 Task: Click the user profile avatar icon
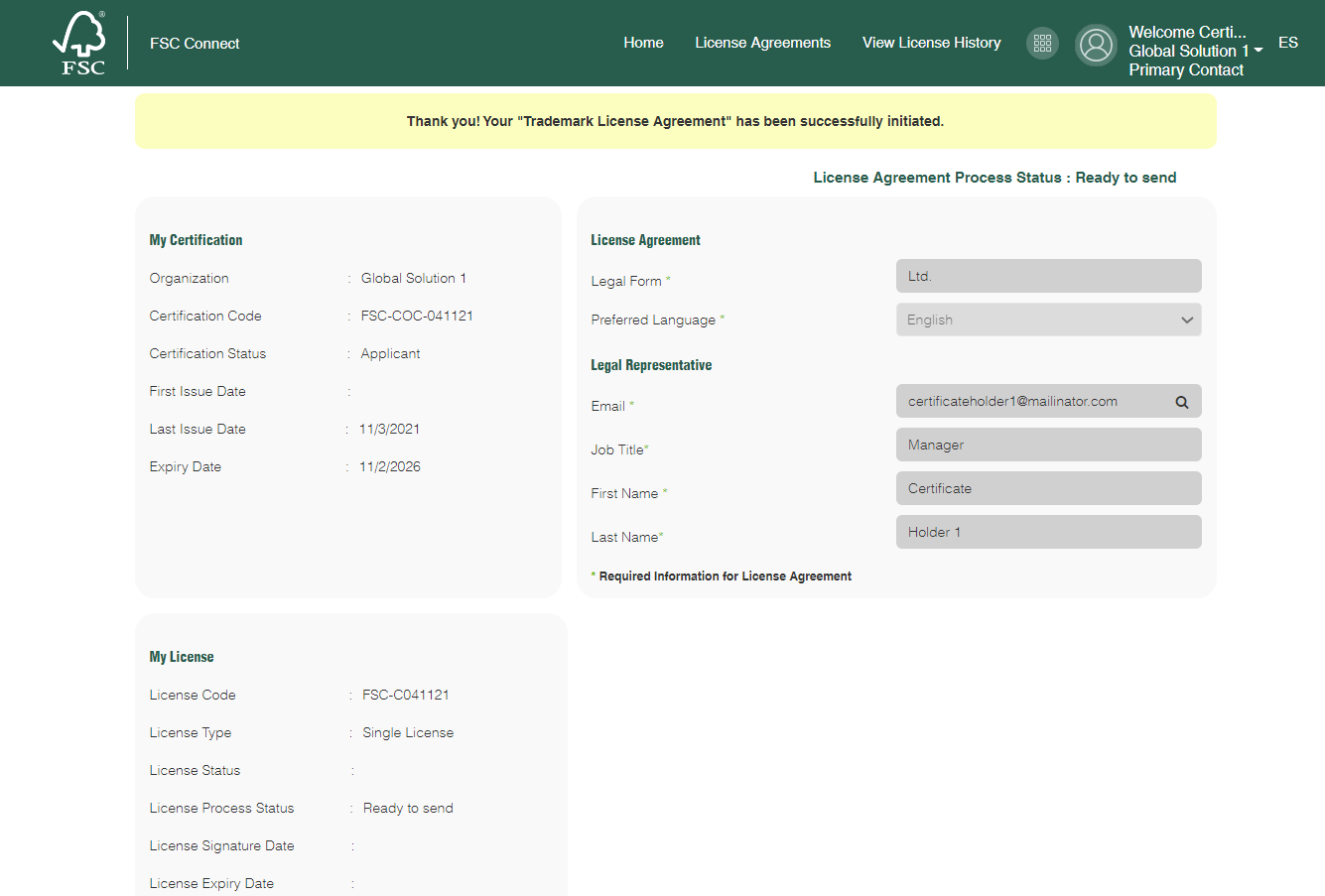[x=1096, y=45]
